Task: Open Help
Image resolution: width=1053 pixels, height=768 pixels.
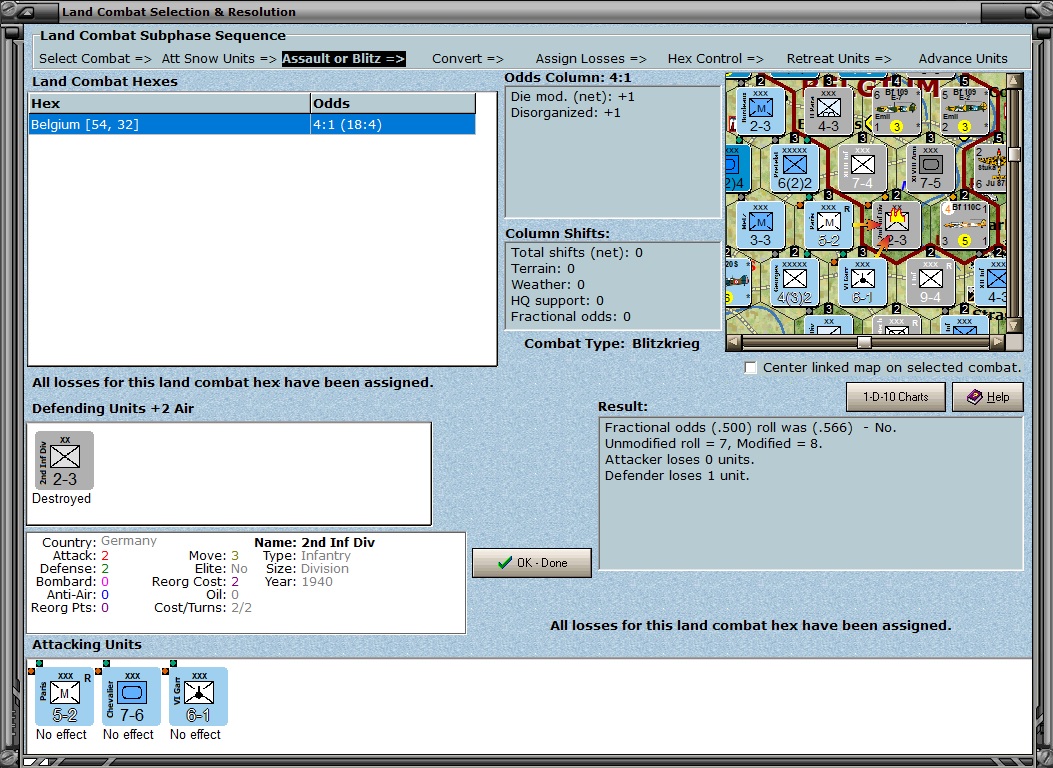Action: coord(988,397)
